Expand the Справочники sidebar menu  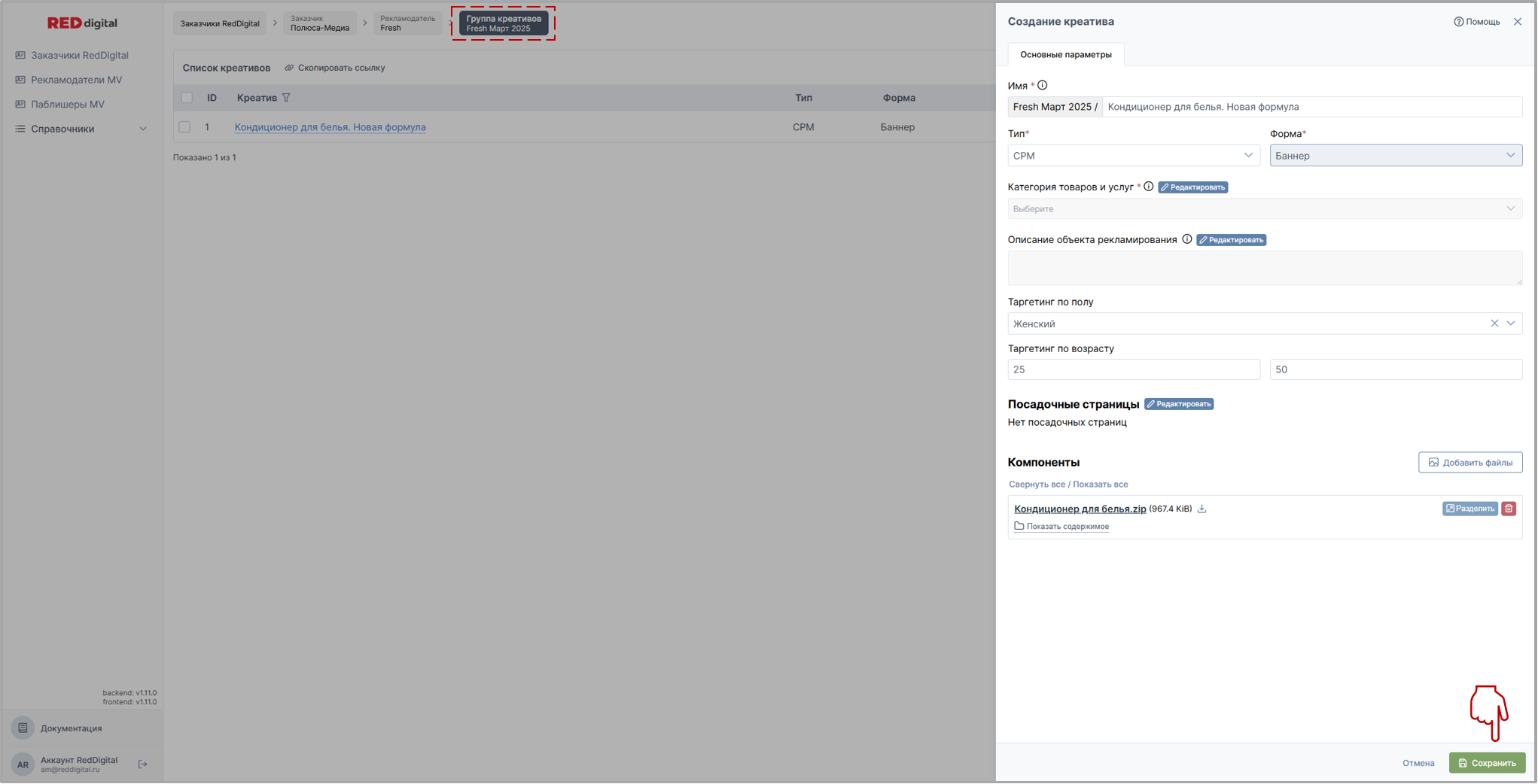(81, 129)
